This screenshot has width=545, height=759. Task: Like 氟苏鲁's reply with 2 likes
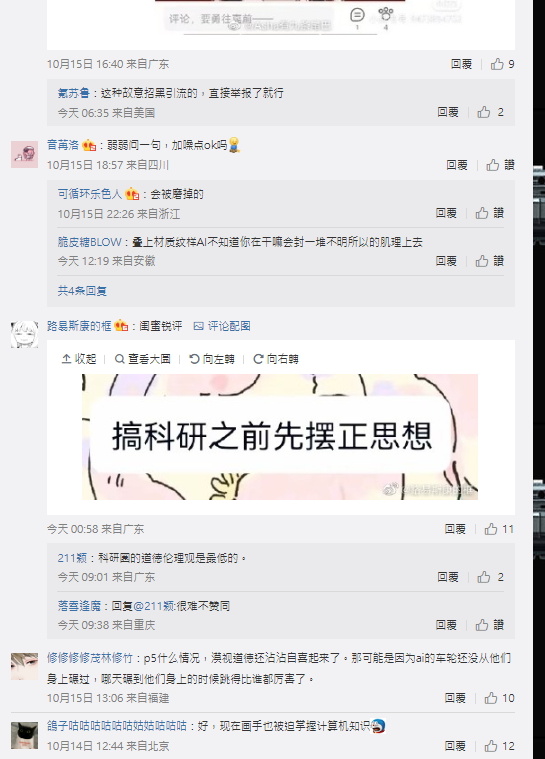point(490,112)
